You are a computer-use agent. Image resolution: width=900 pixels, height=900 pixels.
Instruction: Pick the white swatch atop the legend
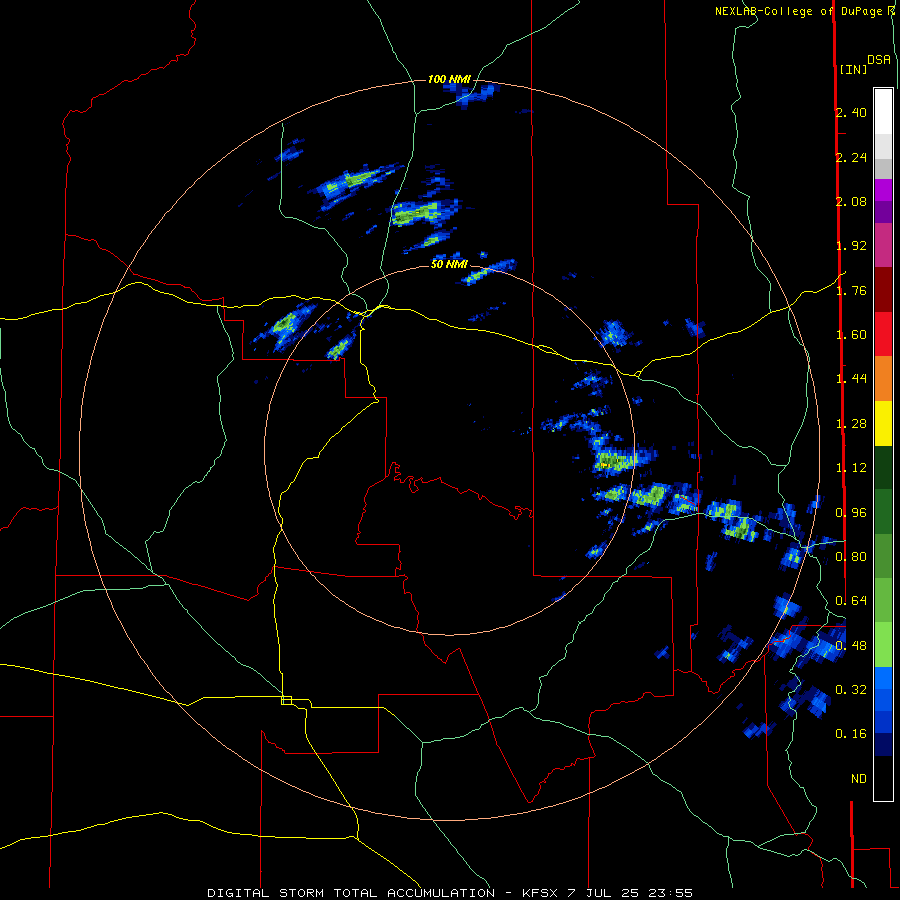point(883,111)
